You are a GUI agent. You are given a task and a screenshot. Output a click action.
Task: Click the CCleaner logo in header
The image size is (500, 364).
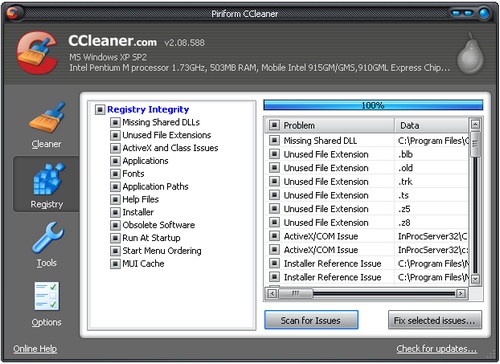(38, 52)
